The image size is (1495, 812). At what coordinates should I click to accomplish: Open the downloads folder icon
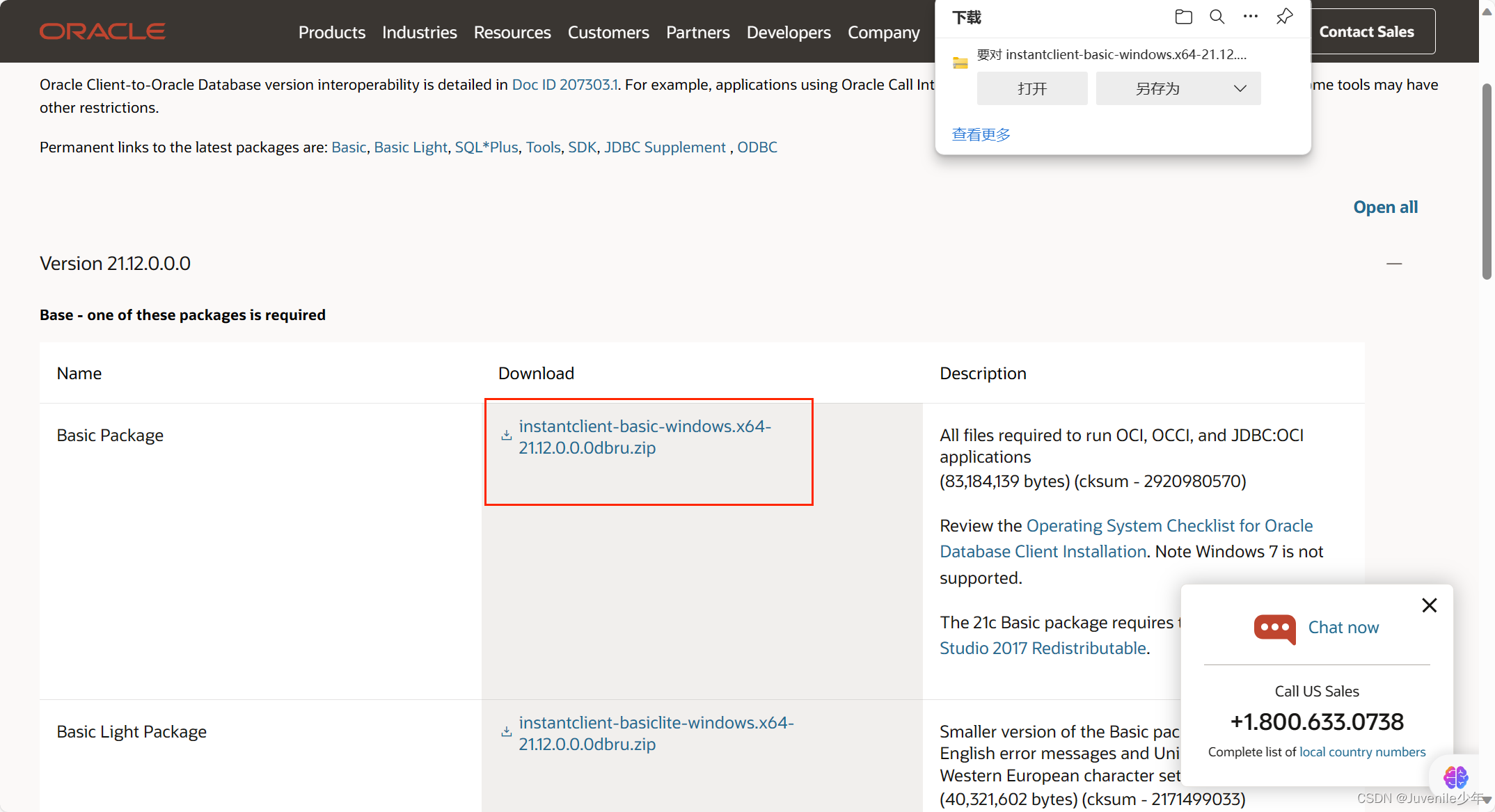coord(1183,17)
